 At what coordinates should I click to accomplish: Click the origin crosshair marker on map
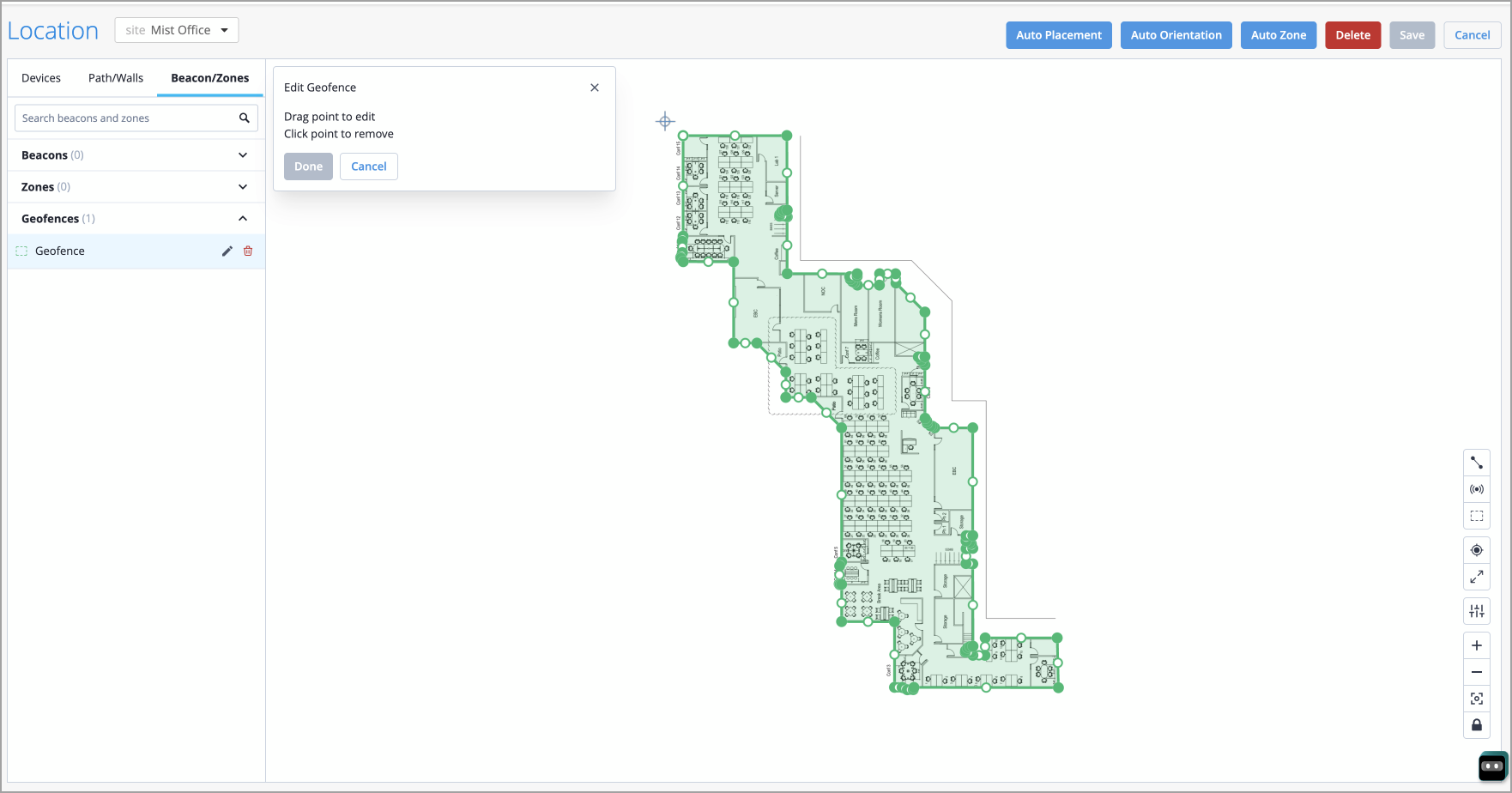coord(665,121)
